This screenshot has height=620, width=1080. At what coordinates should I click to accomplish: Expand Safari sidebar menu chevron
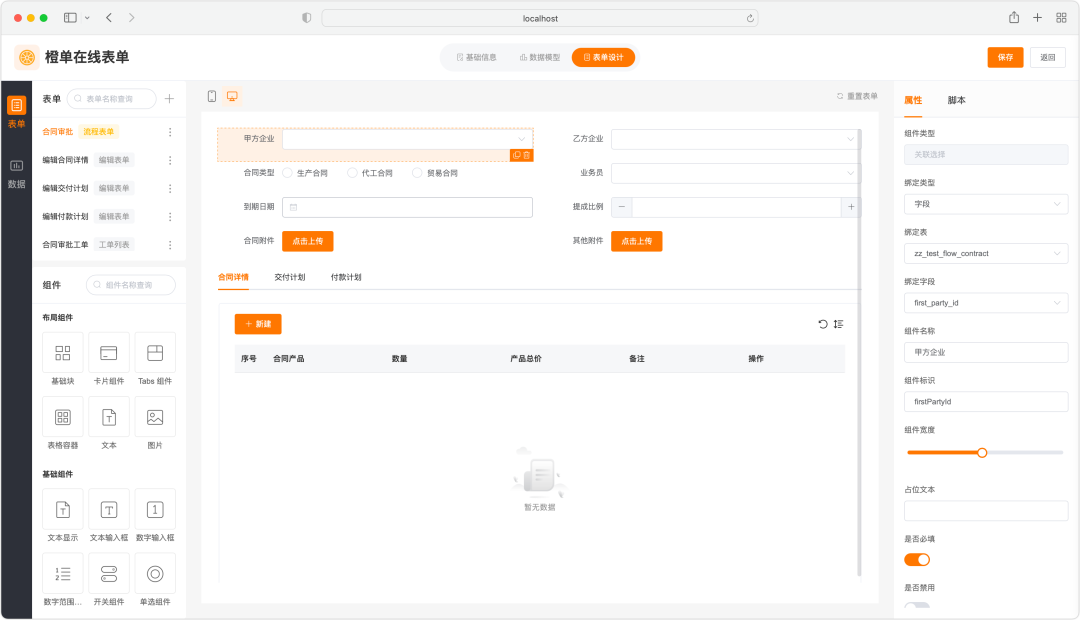pyautogui.click(x=87, y=18)
